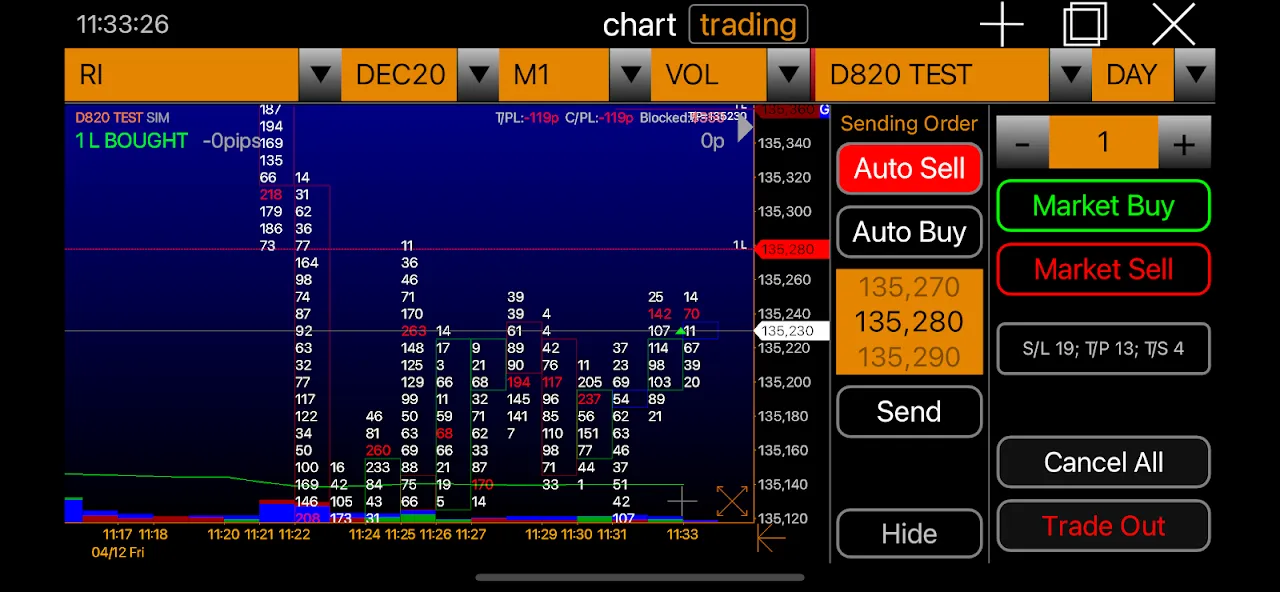This screenshot has height=592, width=1280.
Task: Expand the RI symbol dropdown
Action: pos(320,75)
